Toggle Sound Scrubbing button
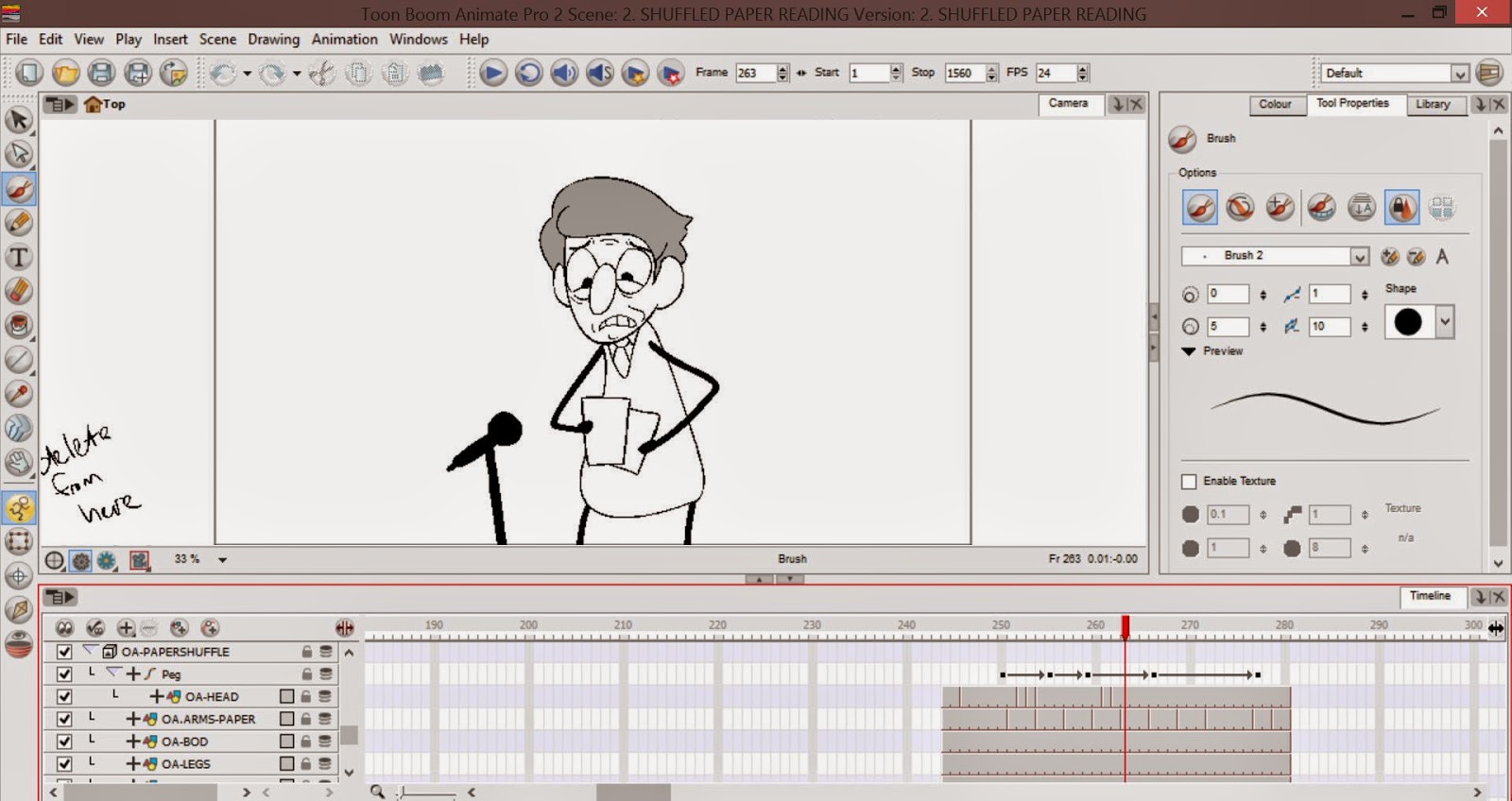The image size is (1512, 801). coord(600,73)
